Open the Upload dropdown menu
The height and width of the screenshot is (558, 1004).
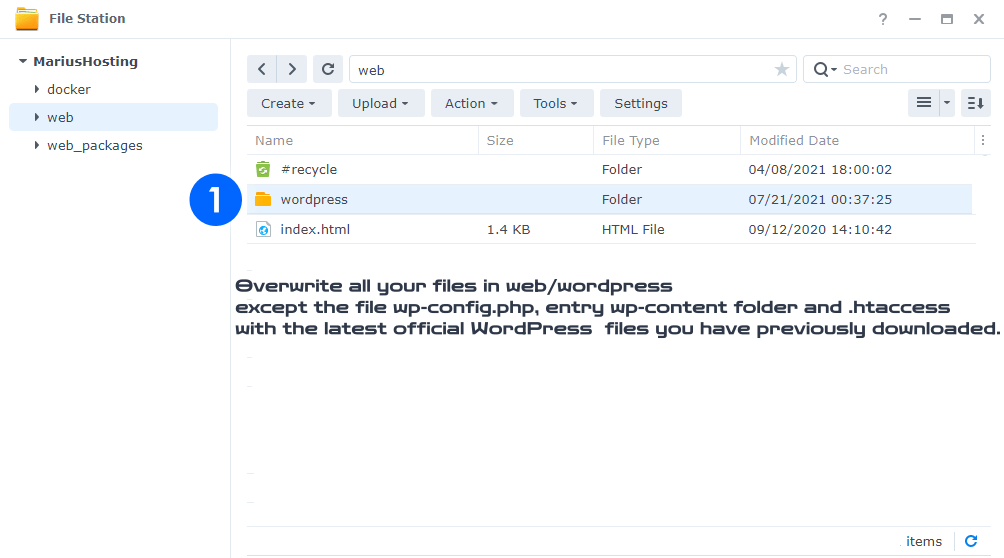tap(380, 103)
